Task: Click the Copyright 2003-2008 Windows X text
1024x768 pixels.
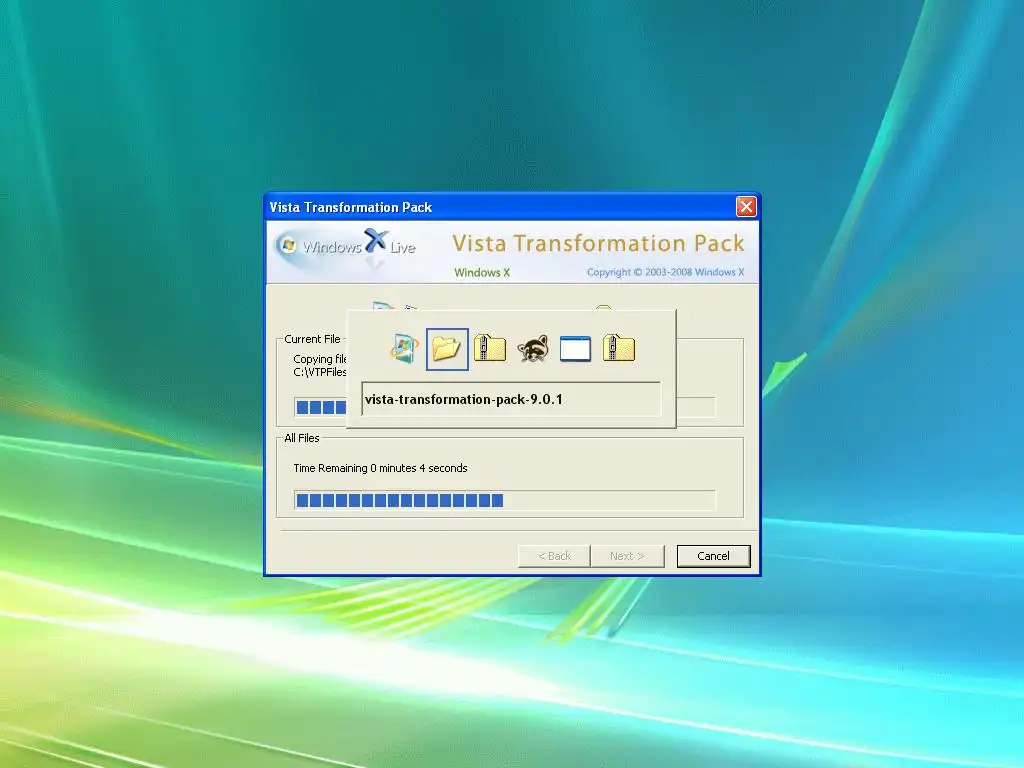Action: coord(665,272)
